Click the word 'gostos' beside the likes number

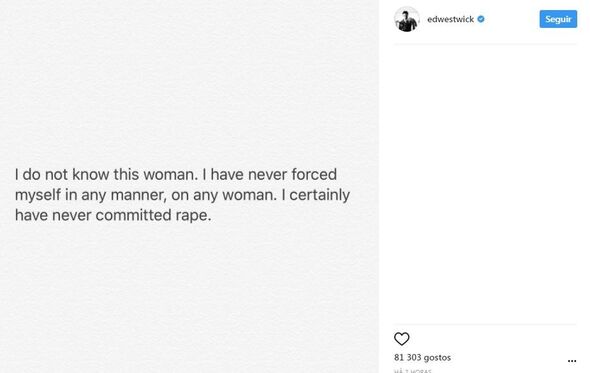point(438,358)
